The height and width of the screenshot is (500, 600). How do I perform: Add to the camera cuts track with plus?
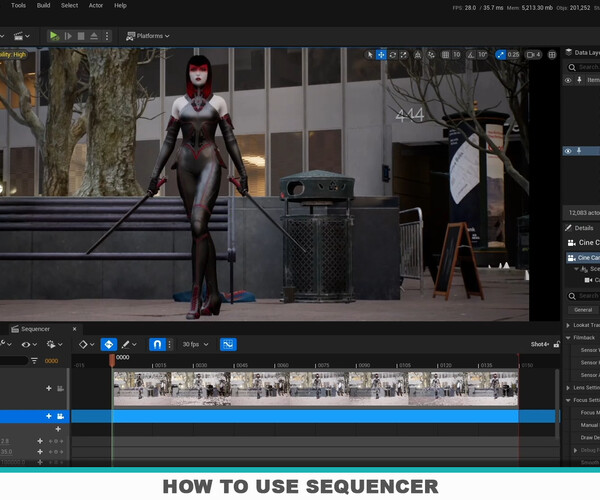click(49, 389)
